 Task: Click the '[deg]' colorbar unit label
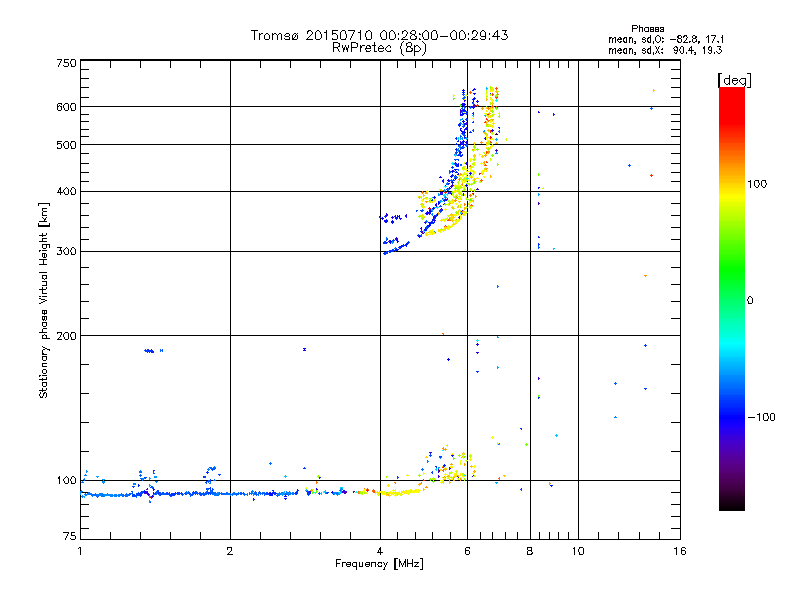(734, 80)
